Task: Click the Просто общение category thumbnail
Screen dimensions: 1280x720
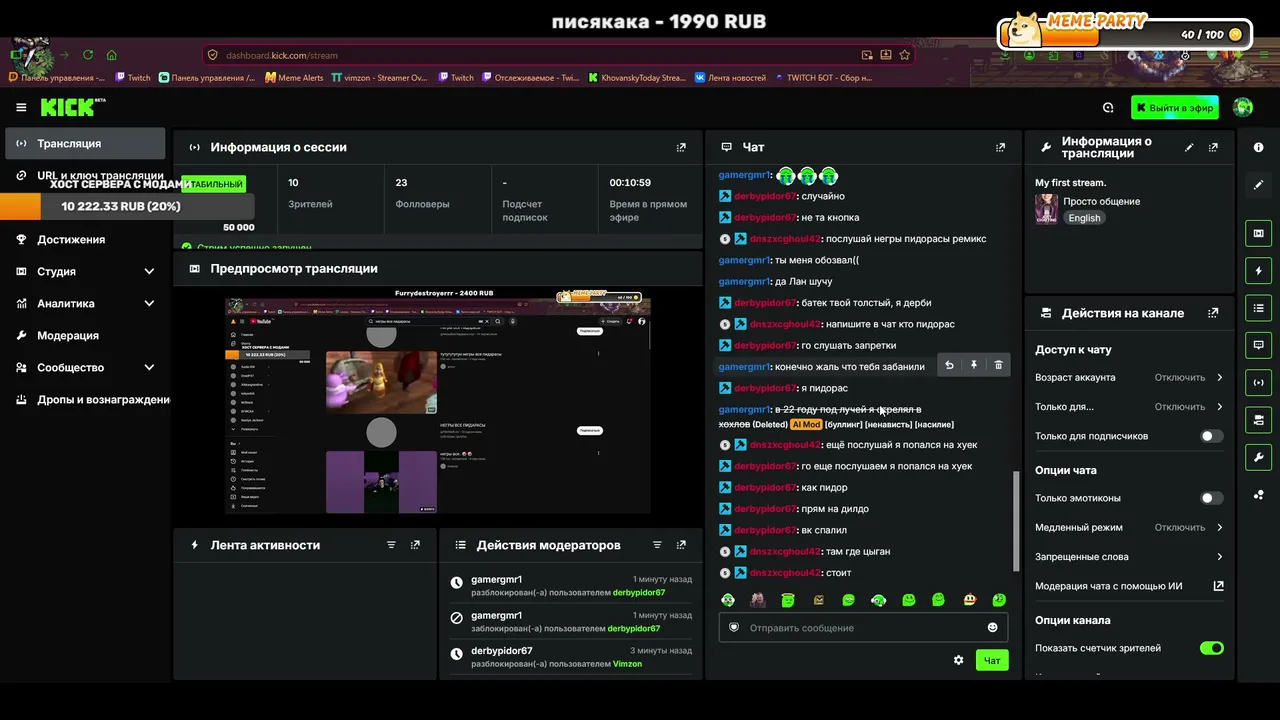Action: coord(1047,209)
